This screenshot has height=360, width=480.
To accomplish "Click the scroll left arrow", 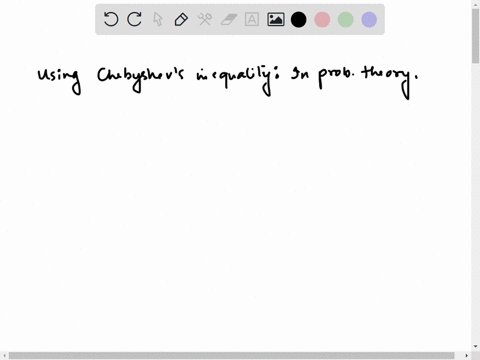I will [x=4, y=356].
